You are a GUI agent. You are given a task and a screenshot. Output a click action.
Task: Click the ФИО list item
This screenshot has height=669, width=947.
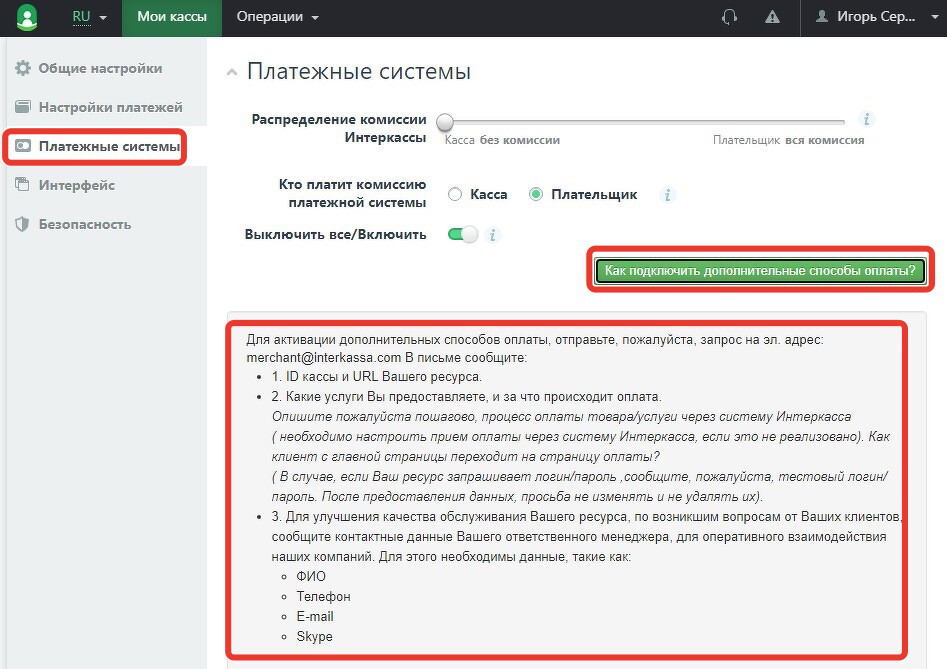[311, 577]
